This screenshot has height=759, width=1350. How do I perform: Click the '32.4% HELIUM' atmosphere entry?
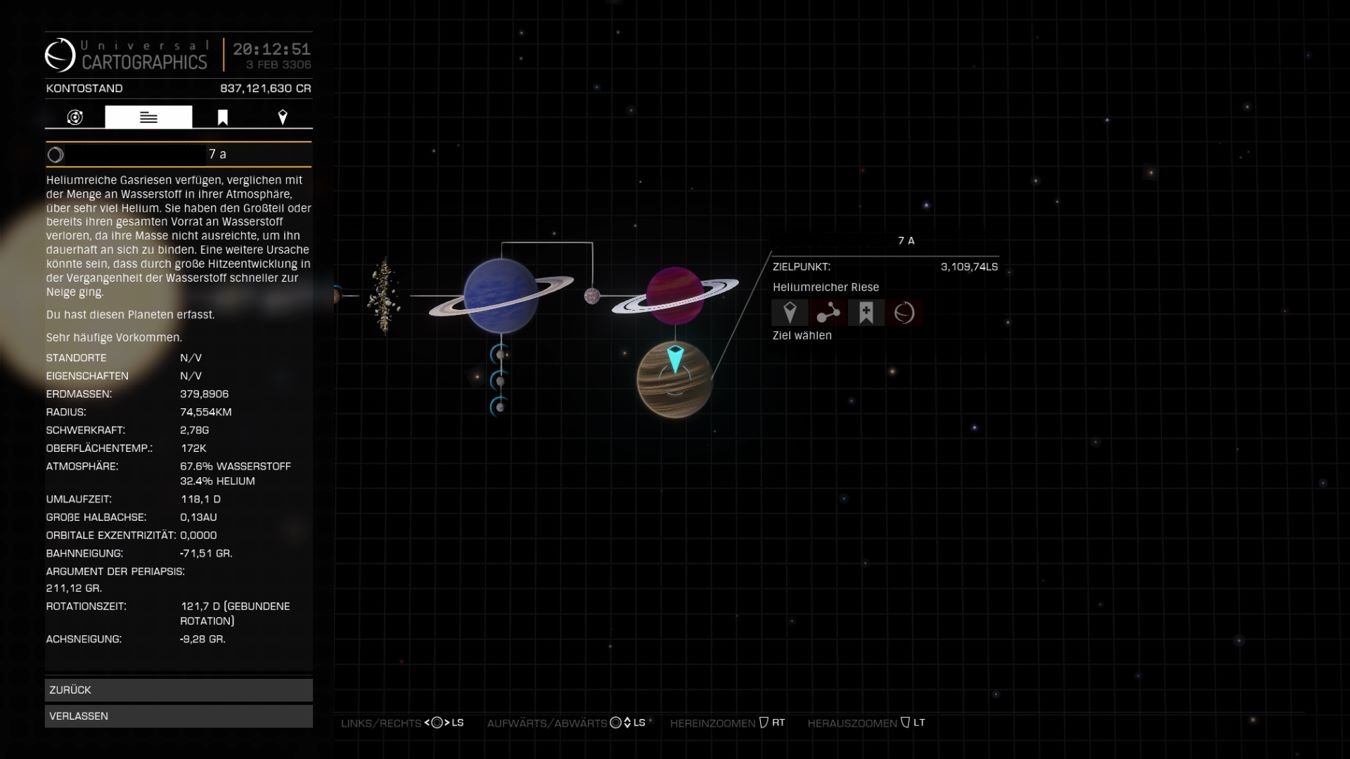(x=218, y=481)
